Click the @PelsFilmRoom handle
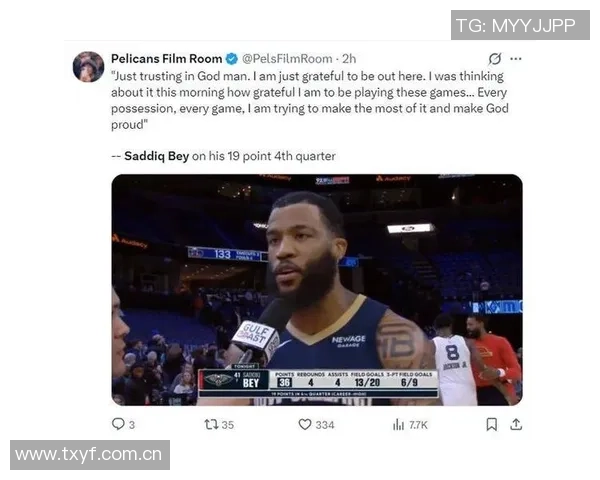 (x=287, y=59)
